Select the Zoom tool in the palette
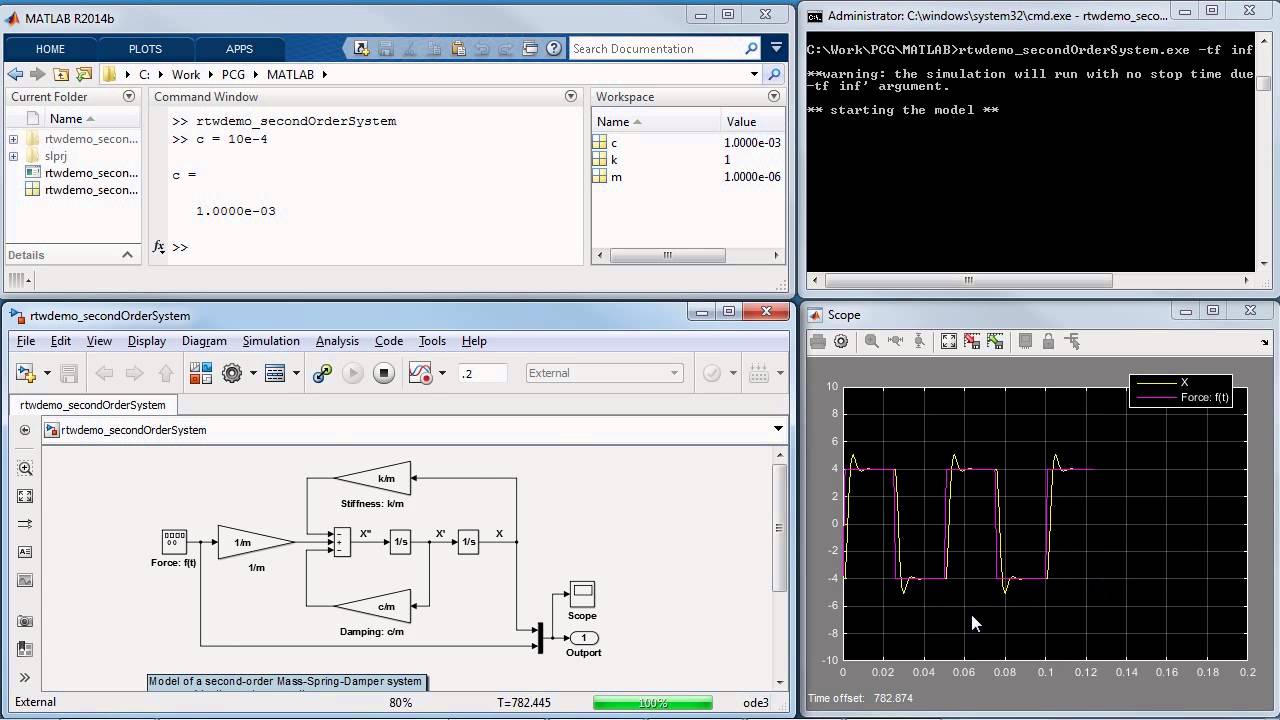Screen dimensions: 1280x720 pyautogui.click(x=25, y=468)
